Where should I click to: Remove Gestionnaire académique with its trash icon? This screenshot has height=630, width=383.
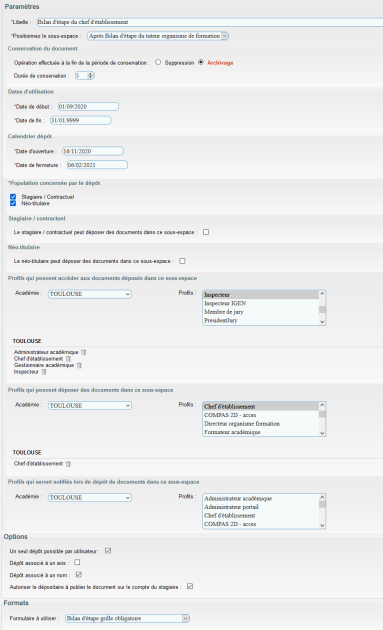point(79,366)
